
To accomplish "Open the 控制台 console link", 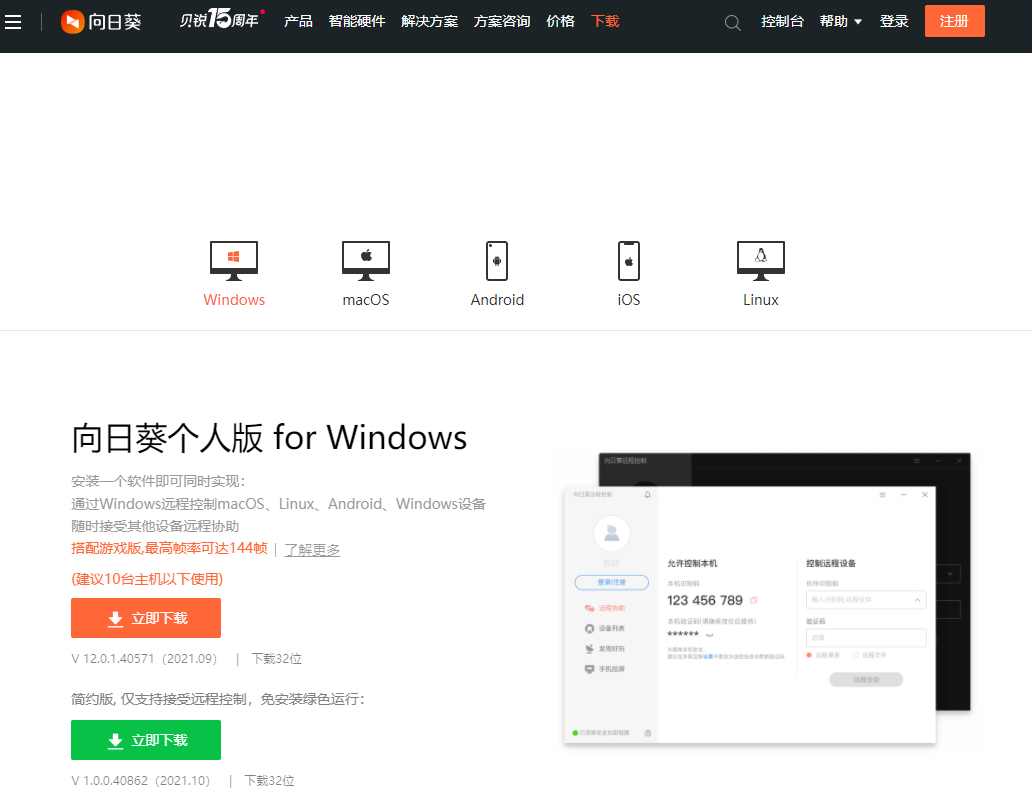I will 783,22.
